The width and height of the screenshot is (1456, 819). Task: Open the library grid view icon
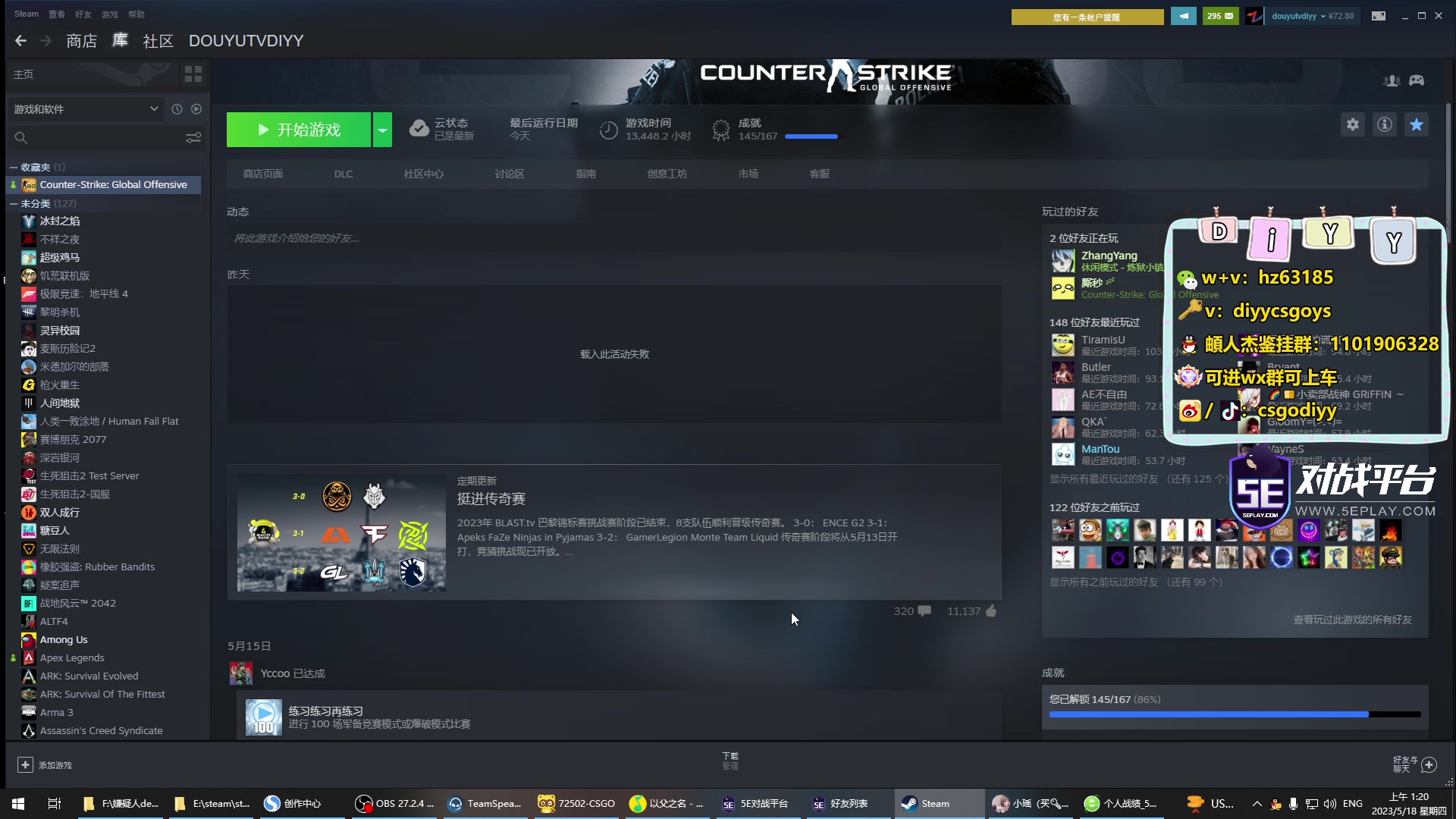(x=193, y=74)
